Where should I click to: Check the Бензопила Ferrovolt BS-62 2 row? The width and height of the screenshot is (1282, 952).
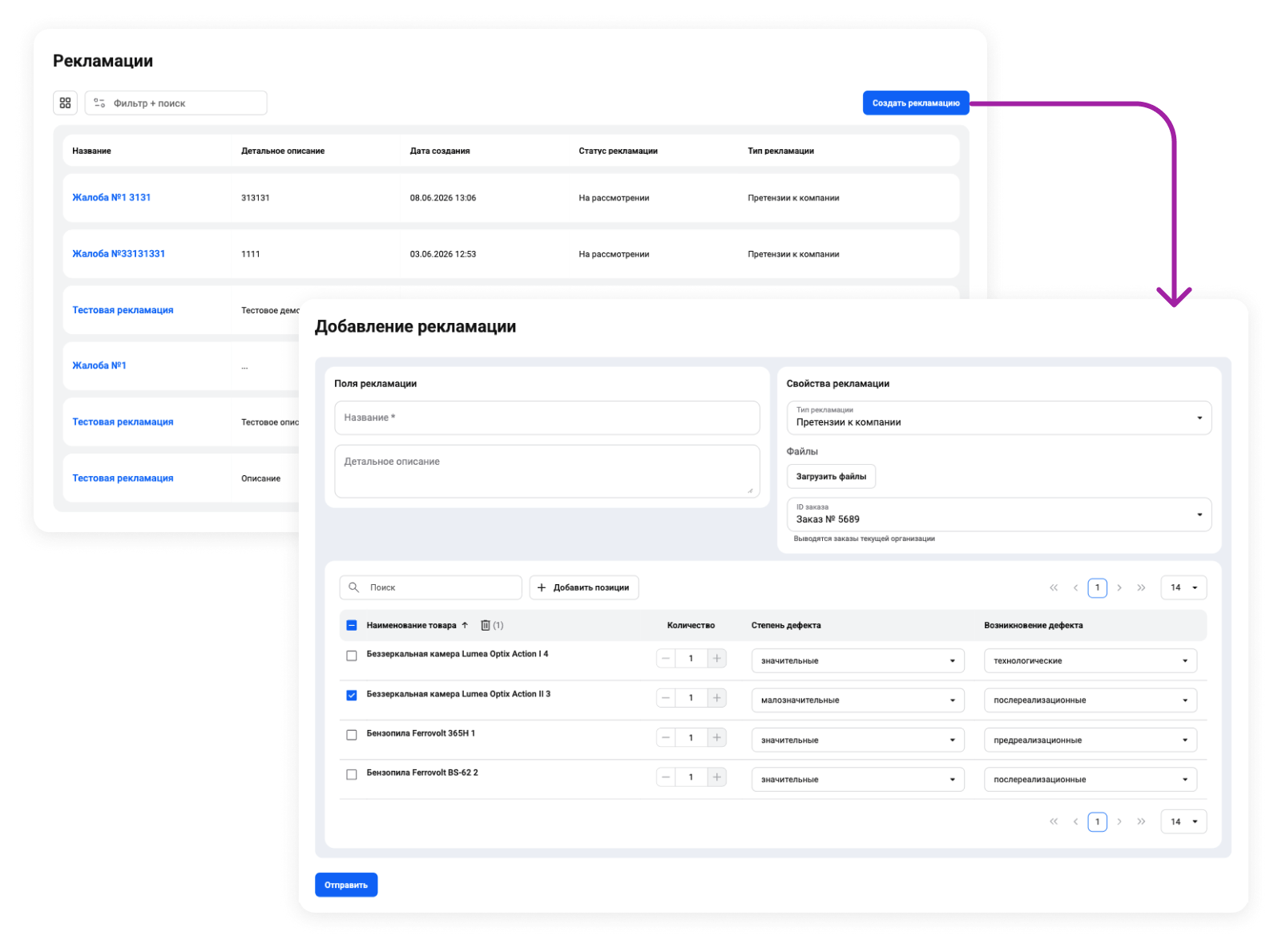coord(351,774)
